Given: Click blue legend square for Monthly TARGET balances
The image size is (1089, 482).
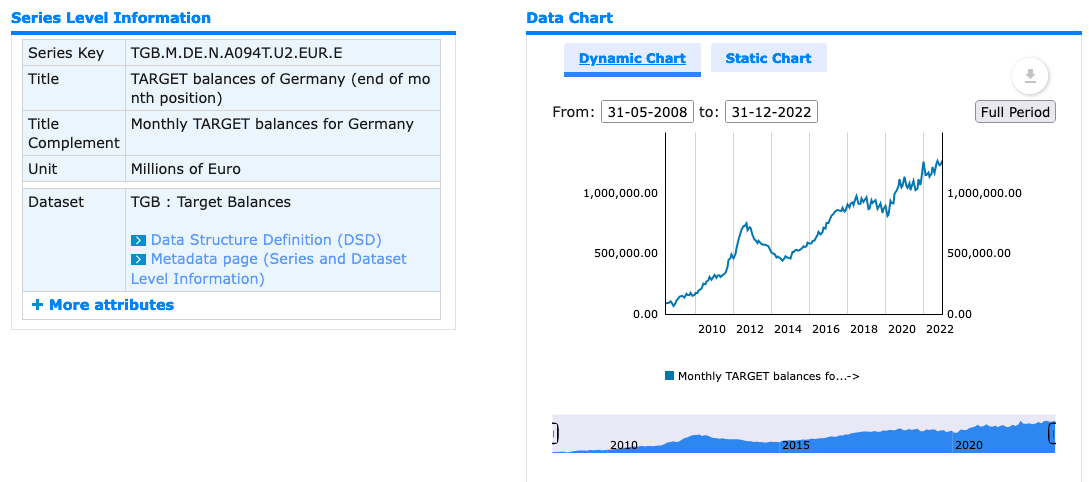Looking at the screenshot, I should click(670, 376).
